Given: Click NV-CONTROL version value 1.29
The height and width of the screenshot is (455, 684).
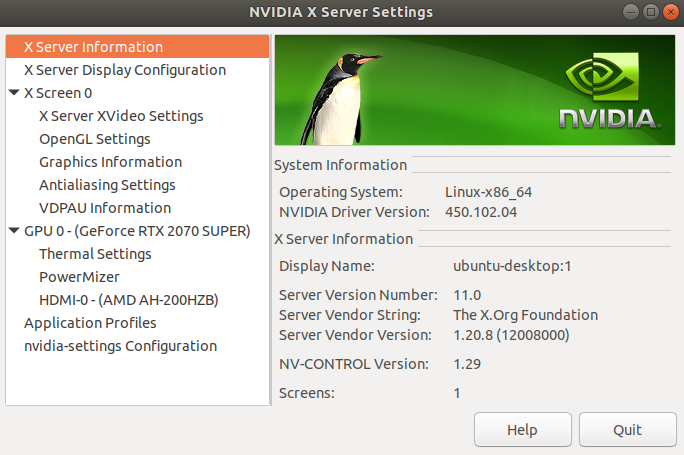Looking at the screenshot, I should coord(467,364).
